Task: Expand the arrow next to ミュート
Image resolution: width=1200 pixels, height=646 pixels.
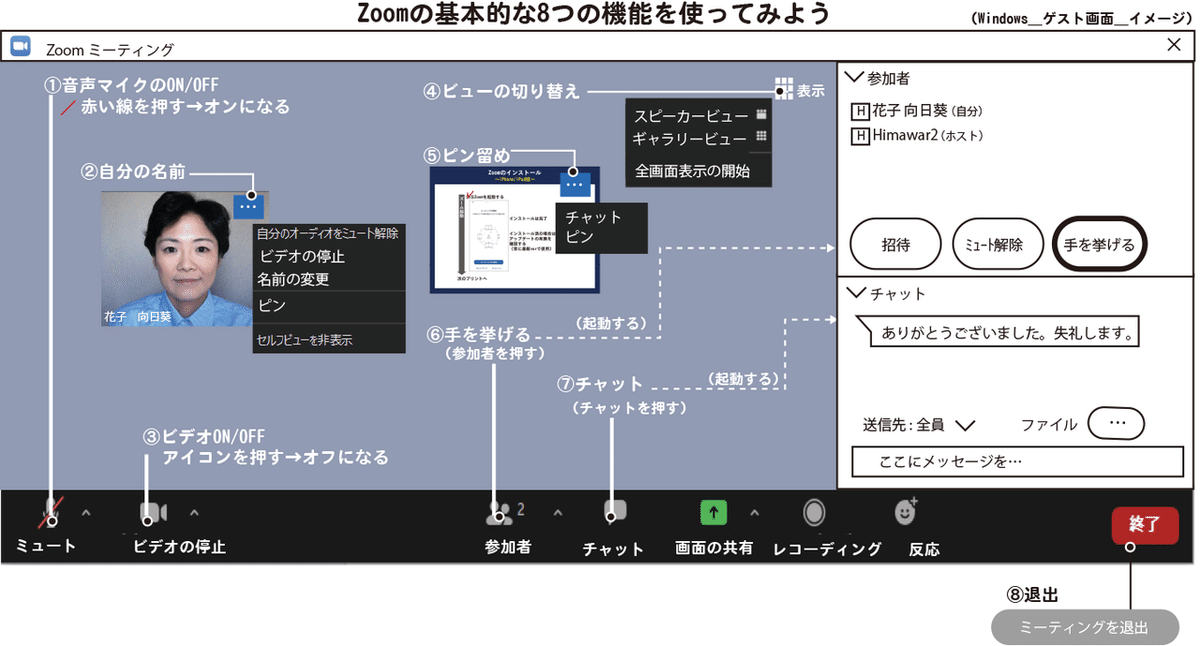Action: [85, 513]
